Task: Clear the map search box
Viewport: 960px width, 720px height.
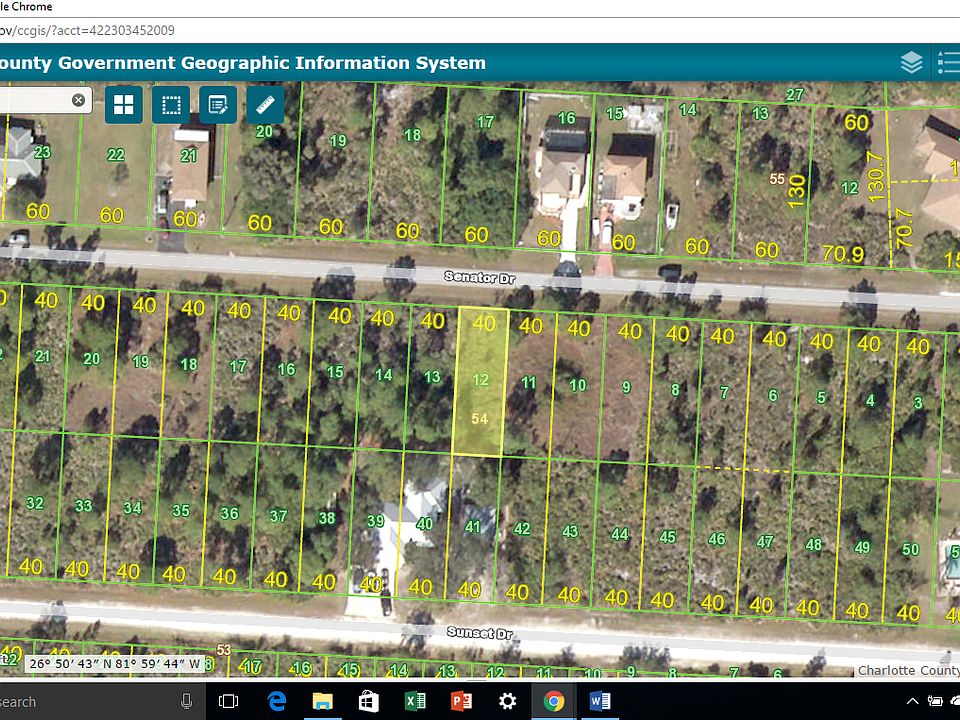Action: click(x=78, y=100)
